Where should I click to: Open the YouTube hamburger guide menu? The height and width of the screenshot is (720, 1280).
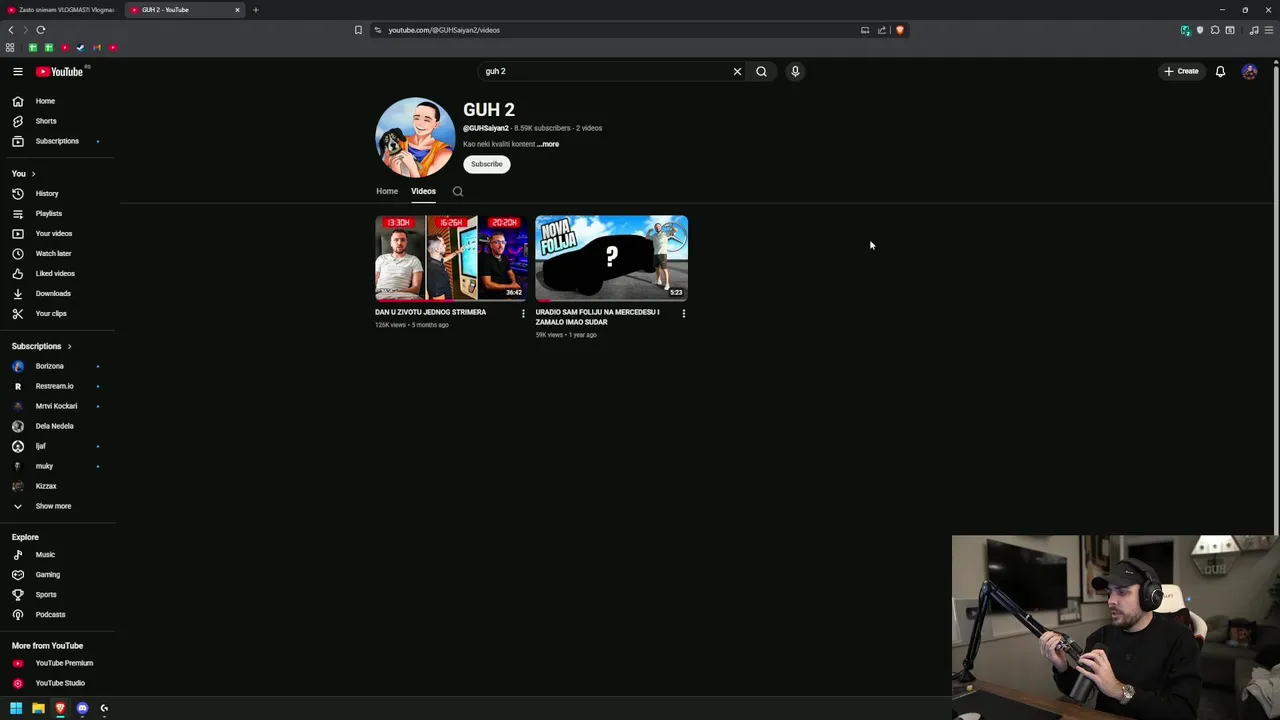click(18, 71)
